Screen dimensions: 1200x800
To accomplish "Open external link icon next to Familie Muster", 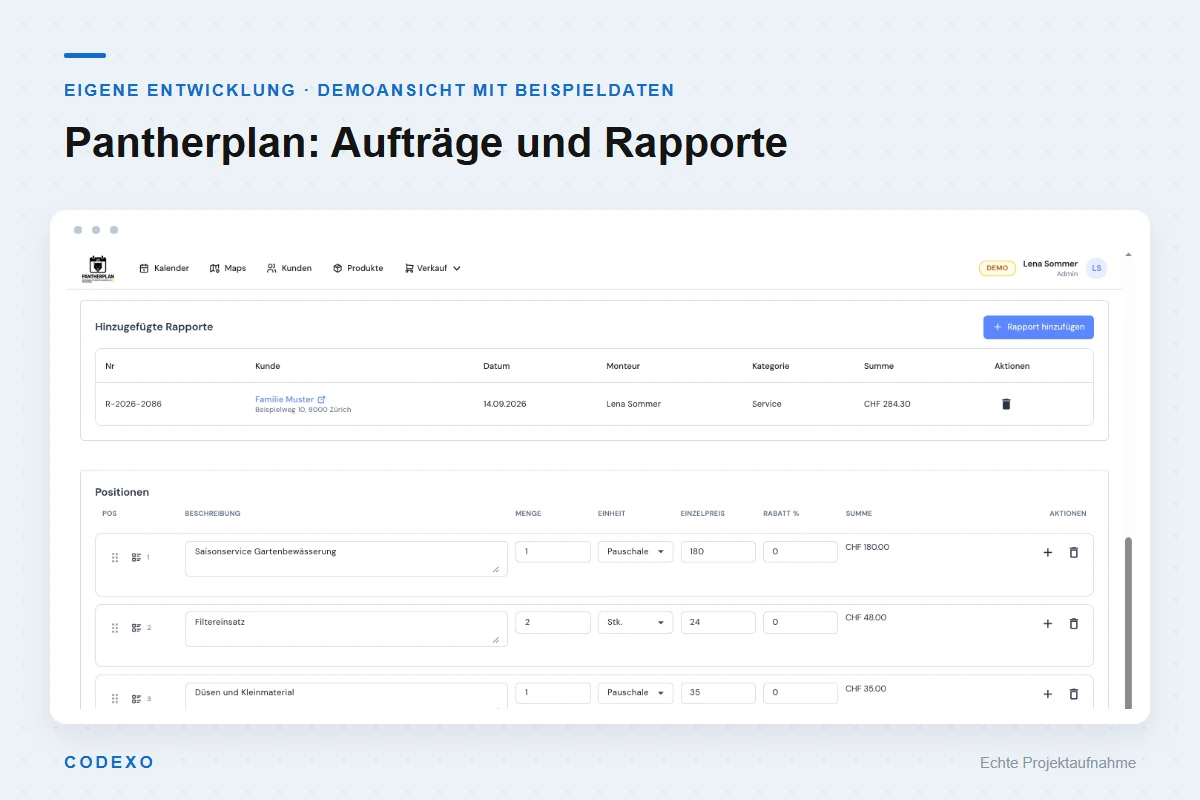I will 321,399.
